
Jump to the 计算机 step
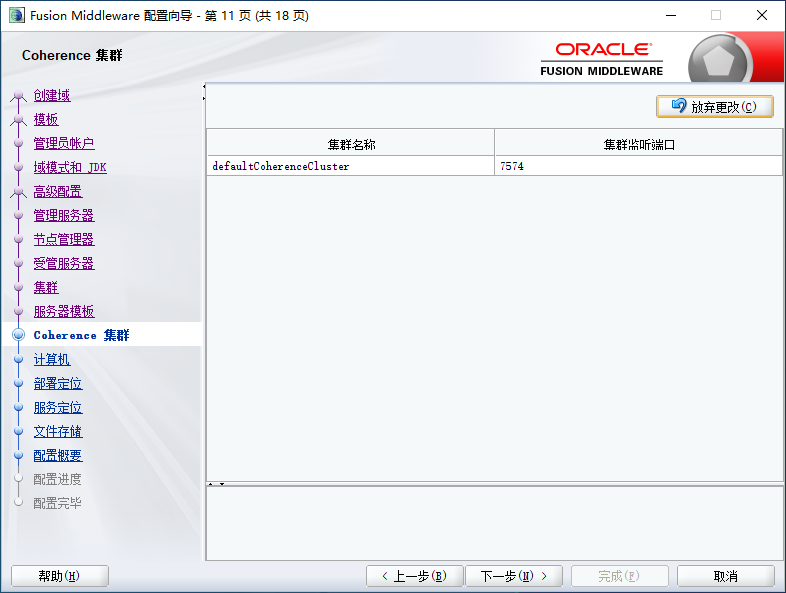[x=52, y=359]
